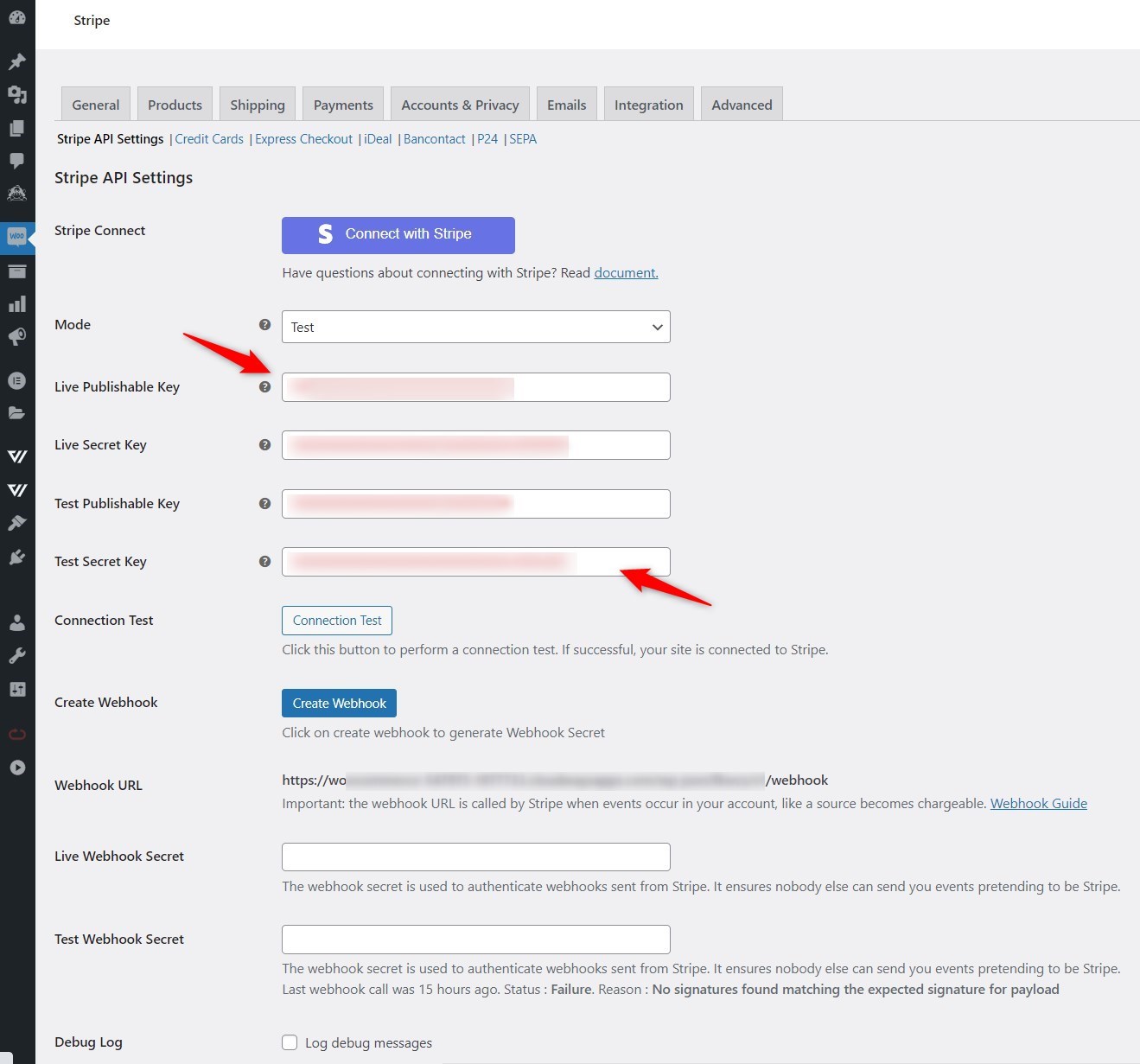Click the mascot character sidebar icon
Image resolution: width=1140 pixels, height=1064 pixels.
click(x=17, y=194)
